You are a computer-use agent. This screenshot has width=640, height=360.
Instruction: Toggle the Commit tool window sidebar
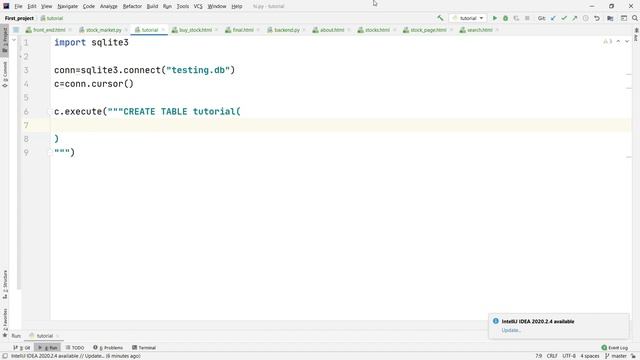[x=5, y=74]
